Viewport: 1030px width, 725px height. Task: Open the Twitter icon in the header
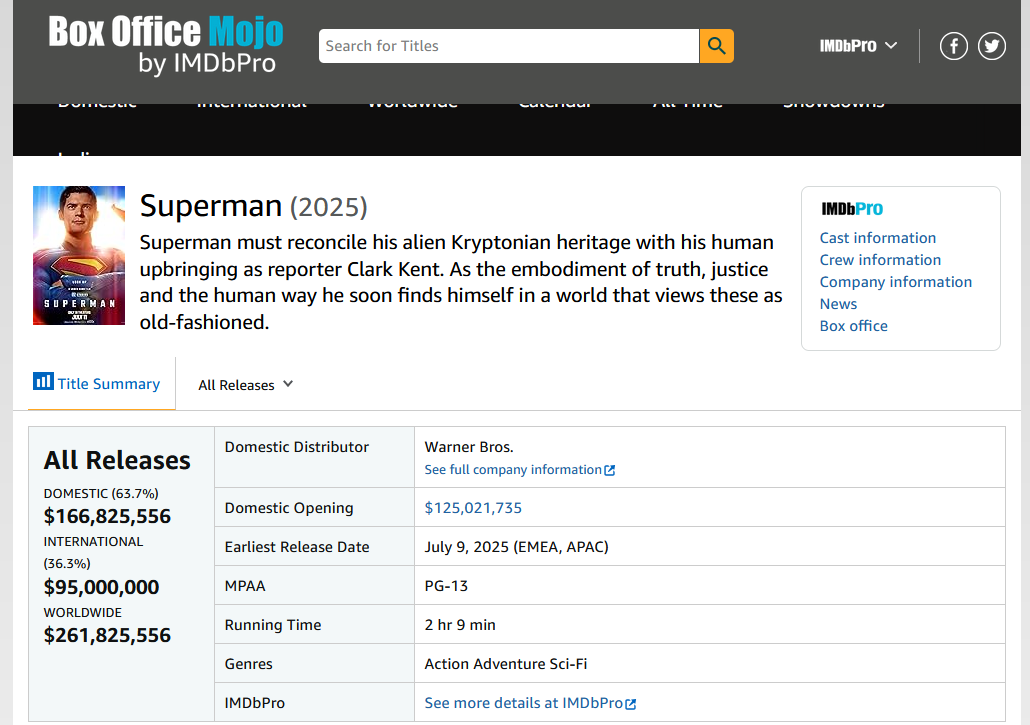(991, 46)
